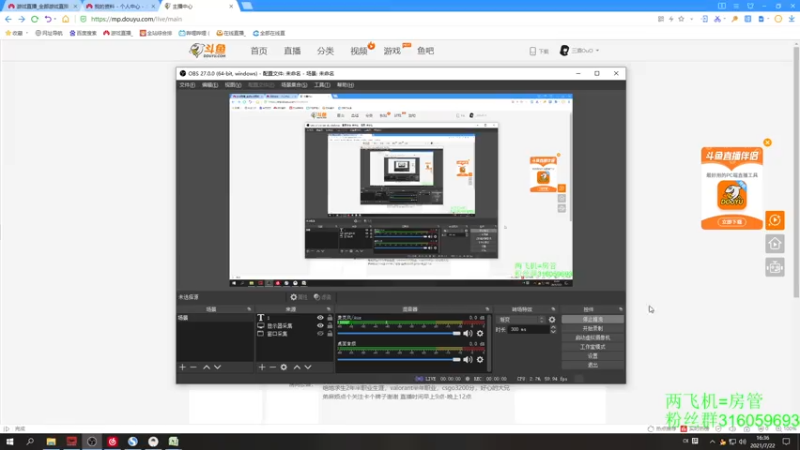
Task: Toggle visibility of the text source '1'
Action: (x=320, y=317)
